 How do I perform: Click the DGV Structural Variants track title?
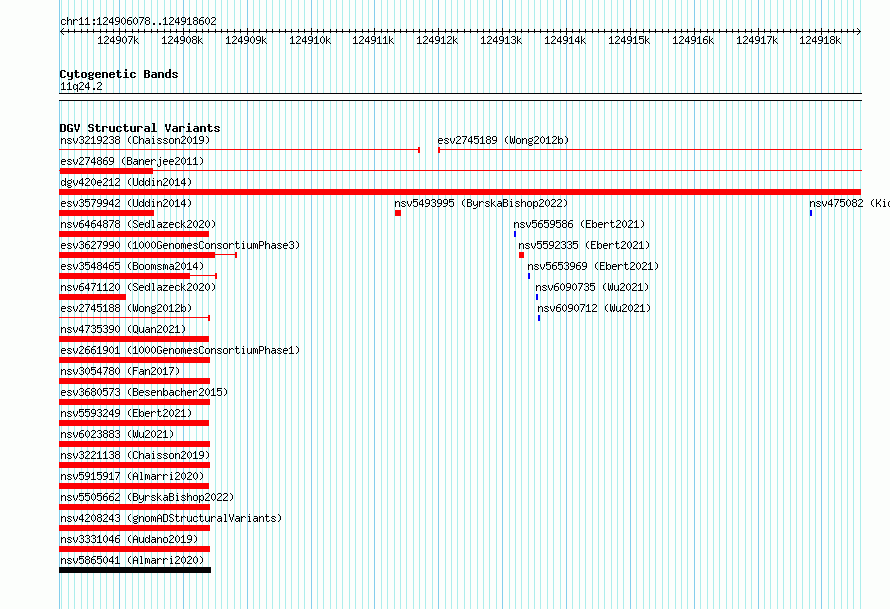click(x=140, y=128)
